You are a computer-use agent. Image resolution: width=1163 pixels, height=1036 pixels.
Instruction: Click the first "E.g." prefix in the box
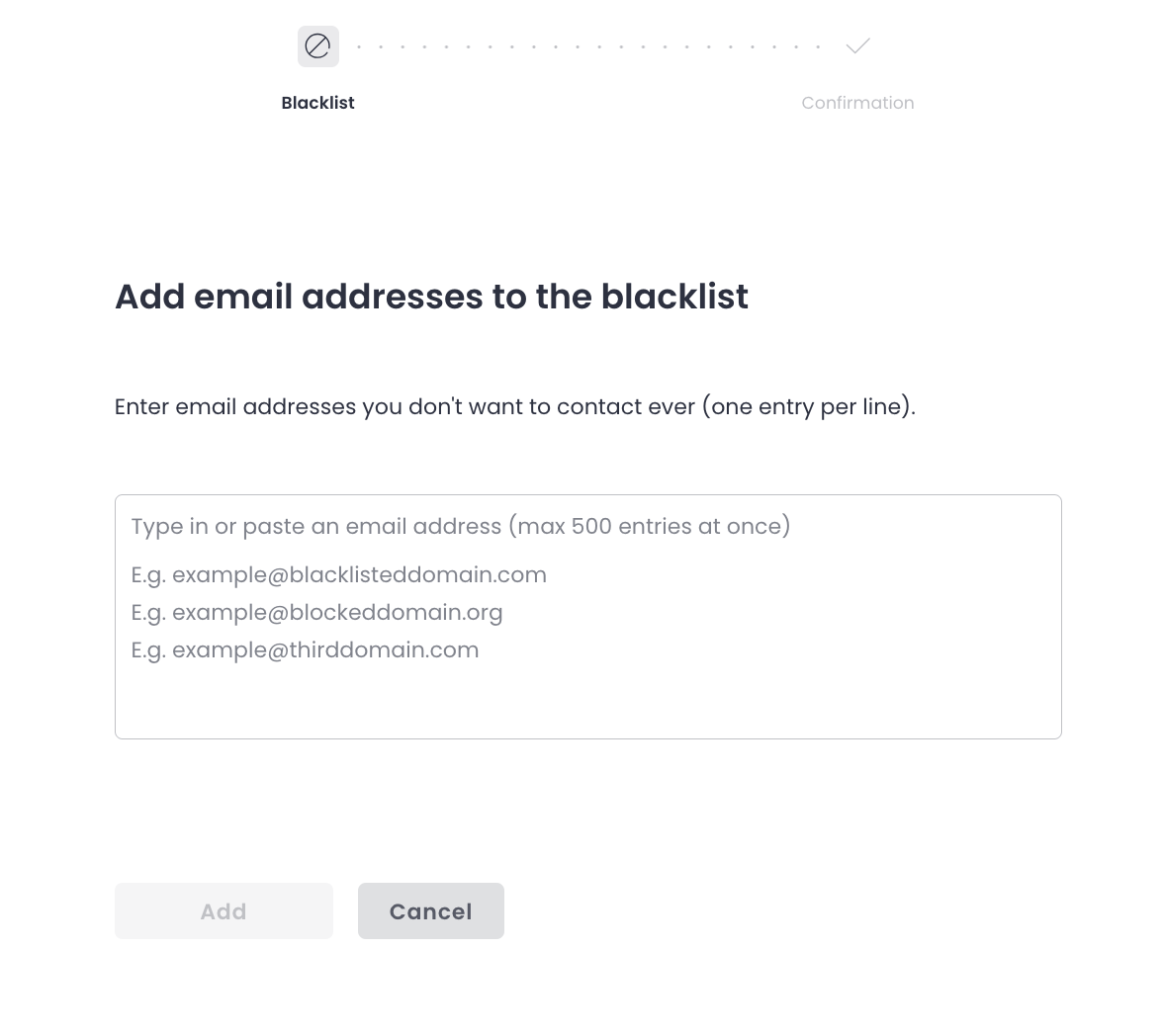[x=148, y=575]
